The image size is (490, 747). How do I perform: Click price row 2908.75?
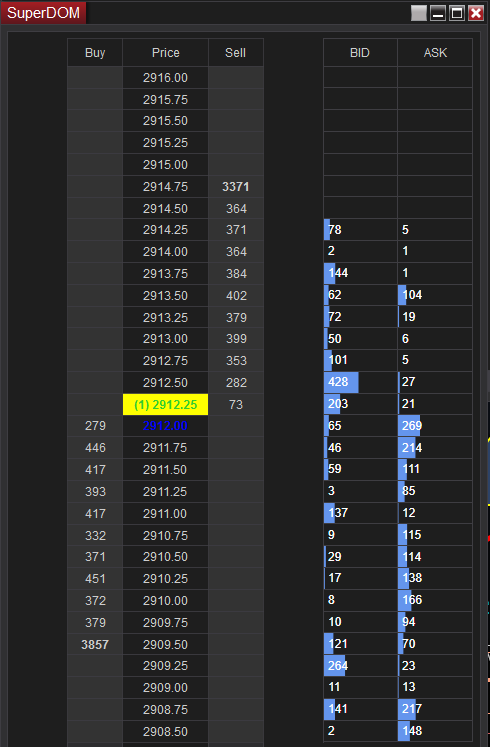[166, 709]
